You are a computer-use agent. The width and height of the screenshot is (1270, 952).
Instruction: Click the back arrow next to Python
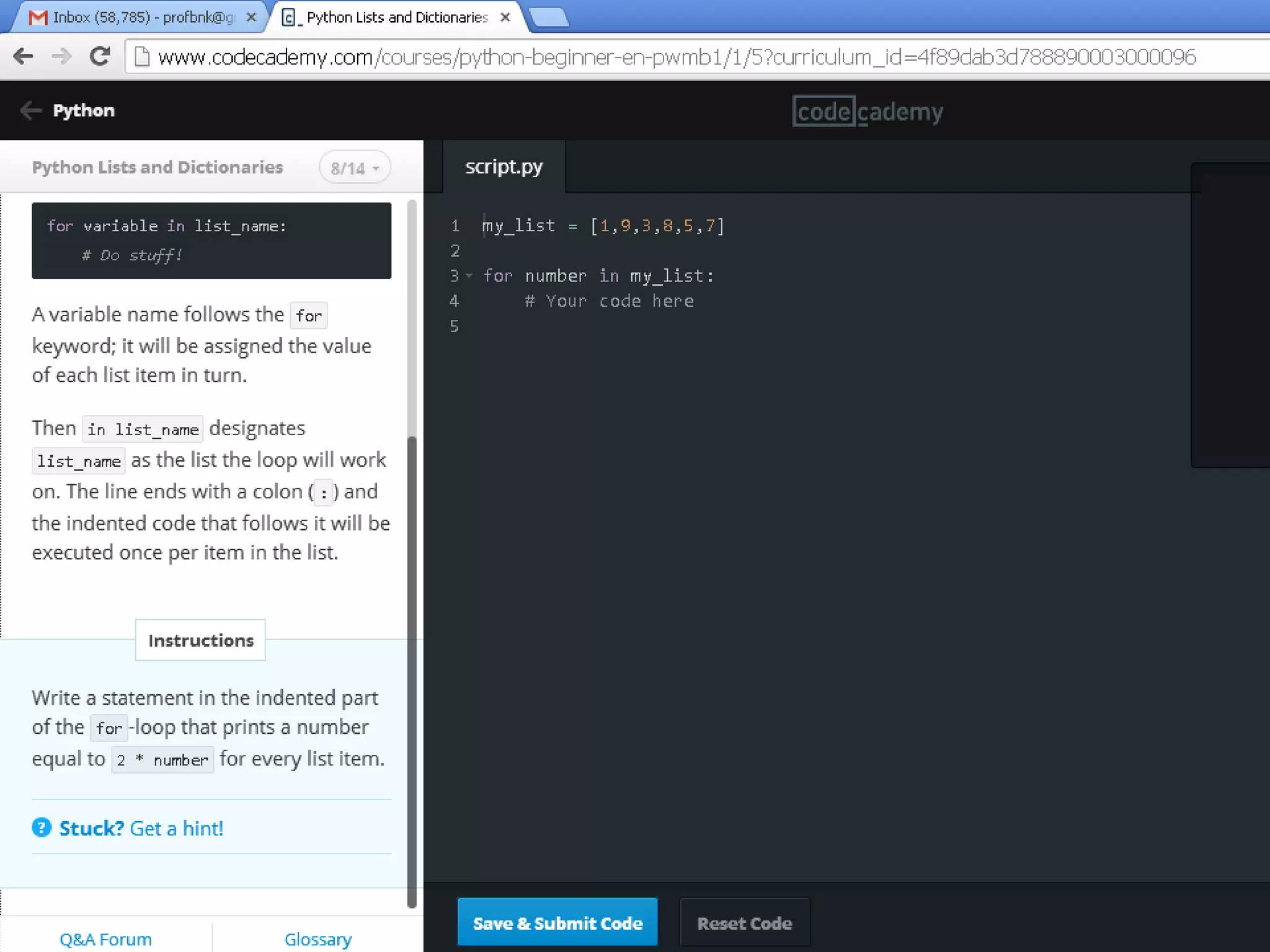point(30,110)
